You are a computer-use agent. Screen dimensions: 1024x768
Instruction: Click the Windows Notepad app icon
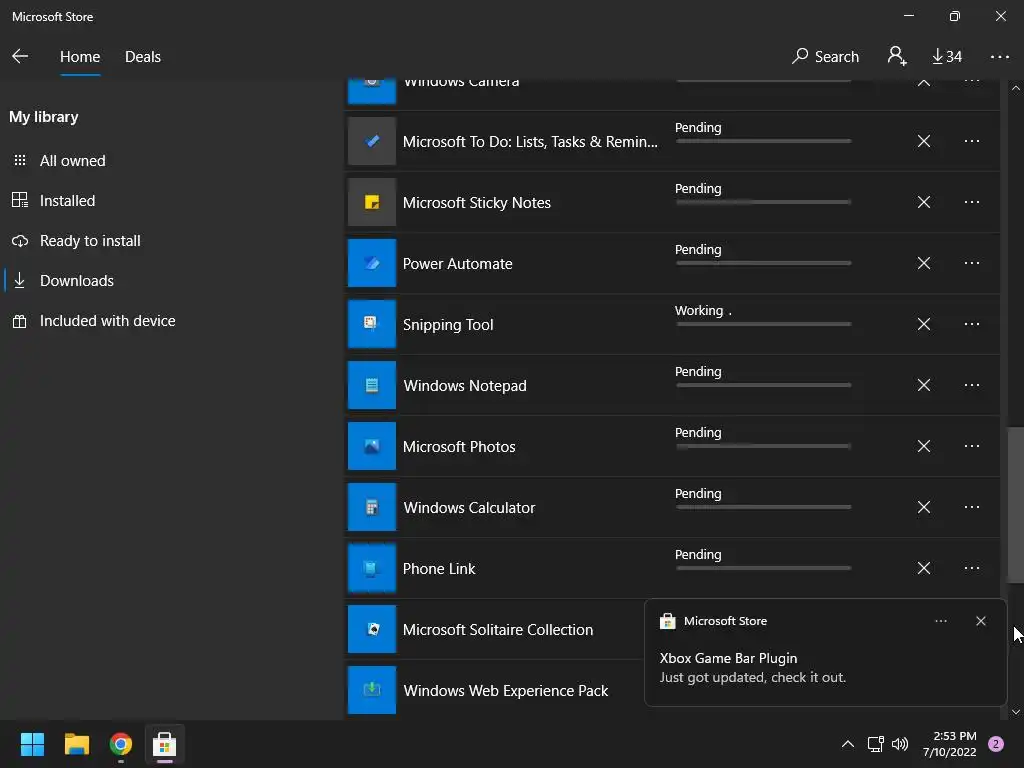(372, 385)
